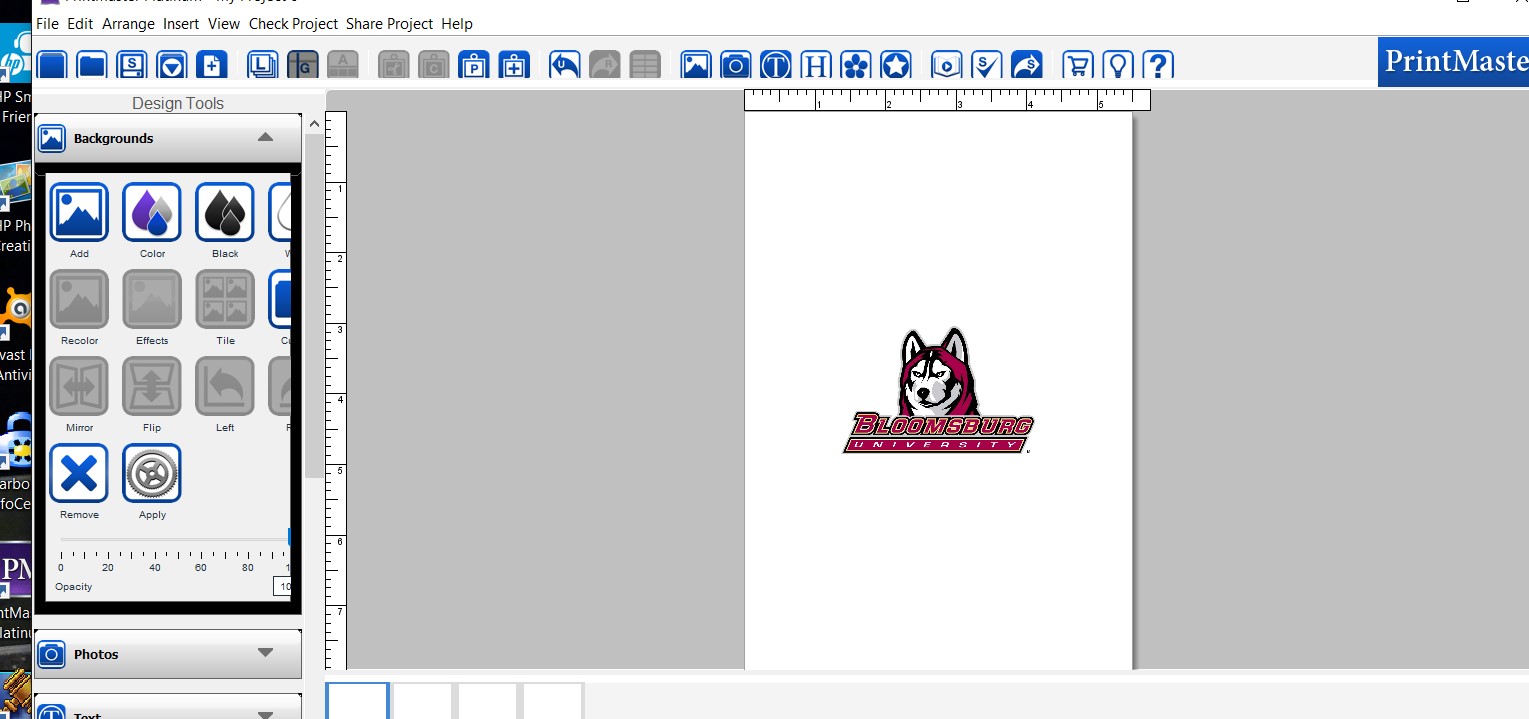Click the greyed Table grid toolbar icon
The height and width of the screenshot is (719, 1529).
coord(645,65)
